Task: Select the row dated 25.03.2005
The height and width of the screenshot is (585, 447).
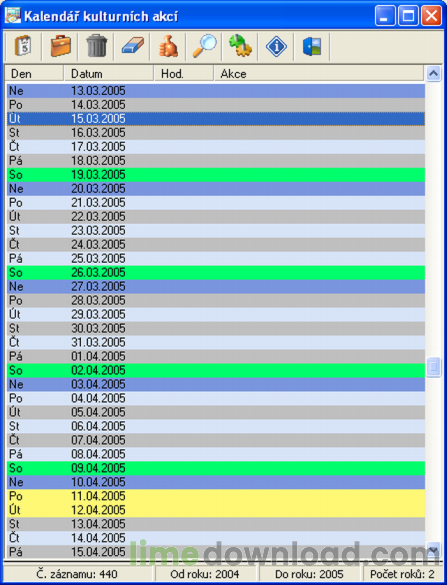Action: tap(216, 259)
